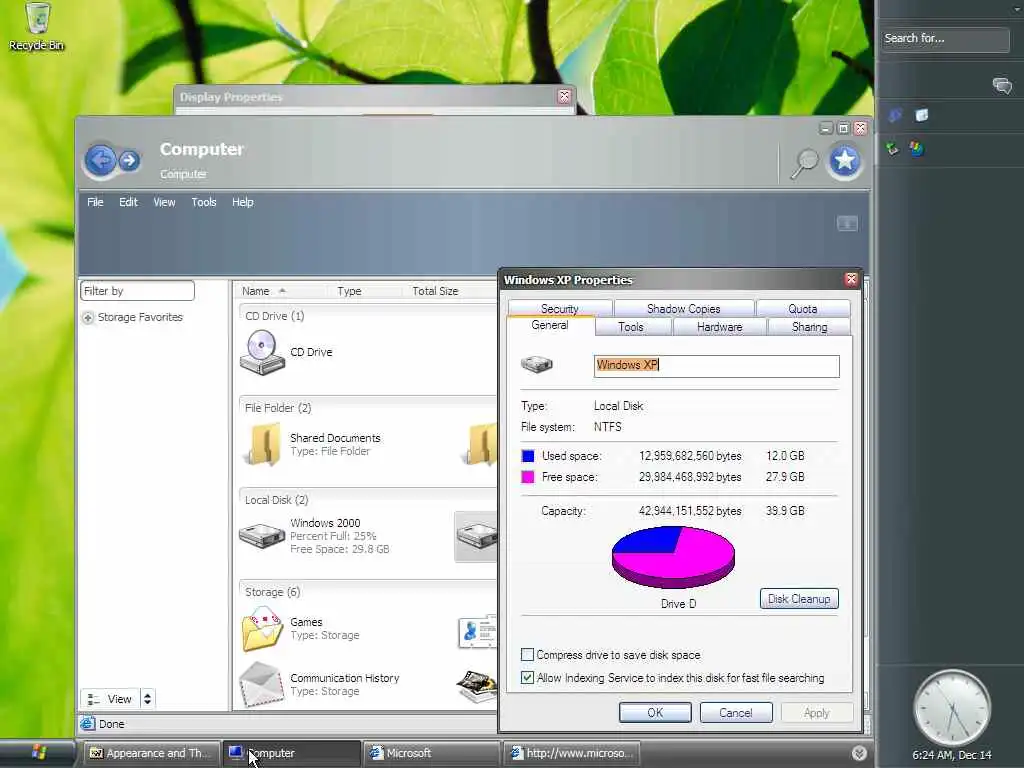Image resolution: width=1024 pixels, height=768 pixels.
Task: Switch to the Tools tab in Properties
Action: click(631, 327)
